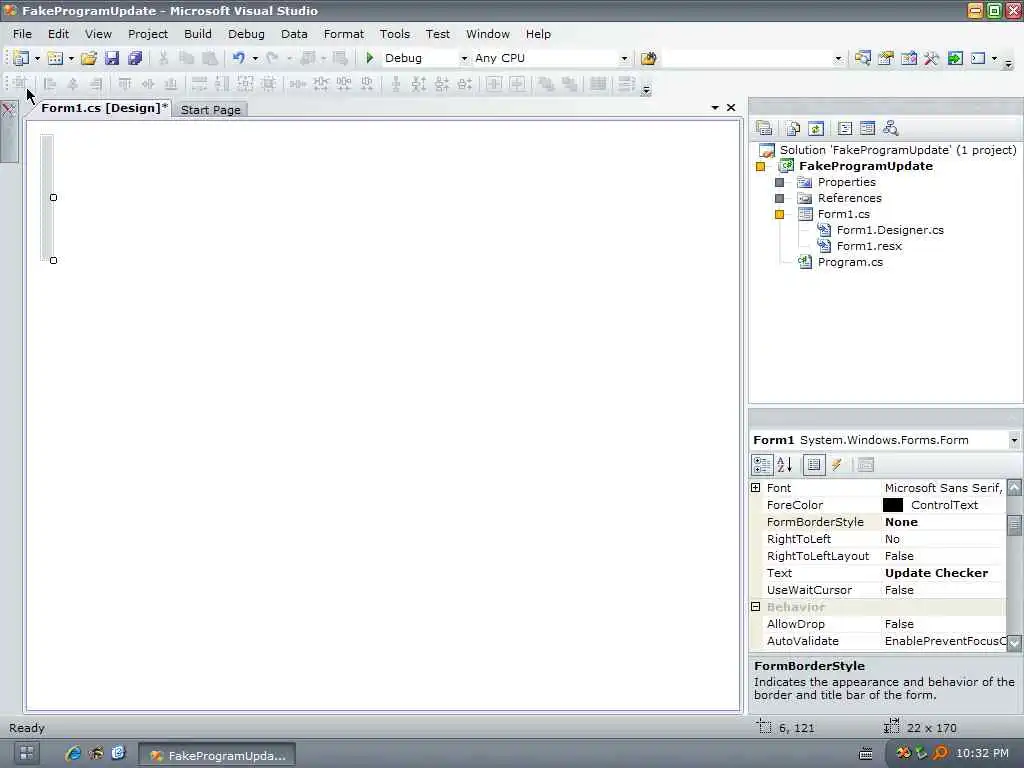Click the Save All icon
Image resolution: width=1024 pixels, height=768 pixels.
(135, 58)
